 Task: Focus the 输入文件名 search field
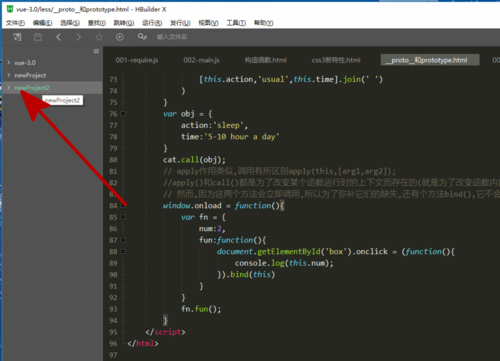coord(172,37)
